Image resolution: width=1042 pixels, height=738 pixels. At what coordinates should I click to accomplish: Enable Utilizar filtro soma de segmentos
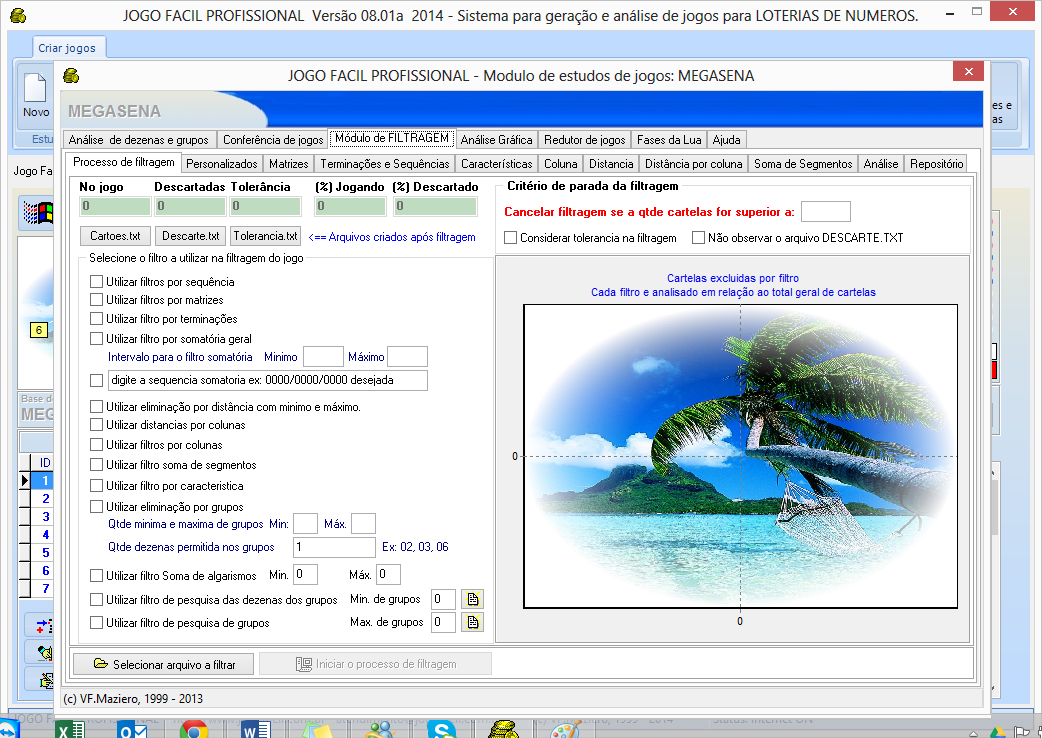tap(97, 465)
